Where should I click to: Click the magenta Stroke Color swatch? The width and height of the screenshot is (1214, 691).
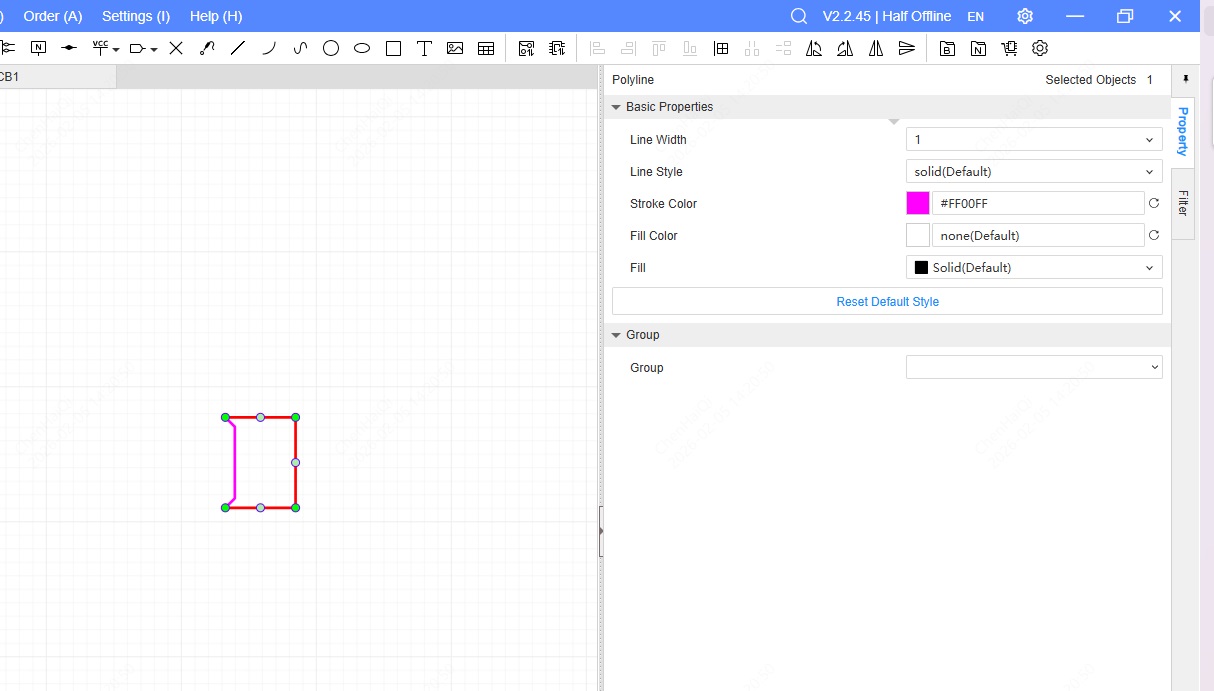tap(918, 204)
